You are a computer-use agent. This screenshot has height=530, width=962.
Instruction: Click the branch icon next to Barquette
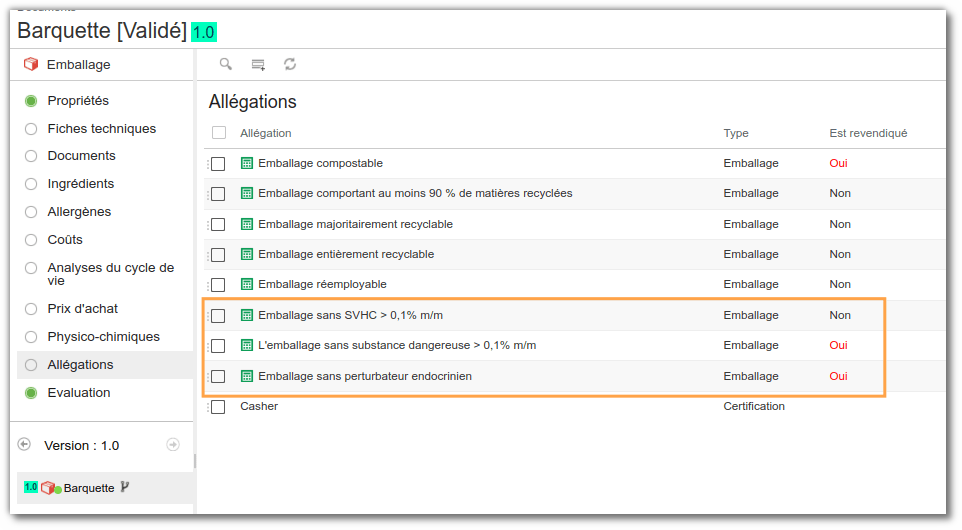point(125,487)
